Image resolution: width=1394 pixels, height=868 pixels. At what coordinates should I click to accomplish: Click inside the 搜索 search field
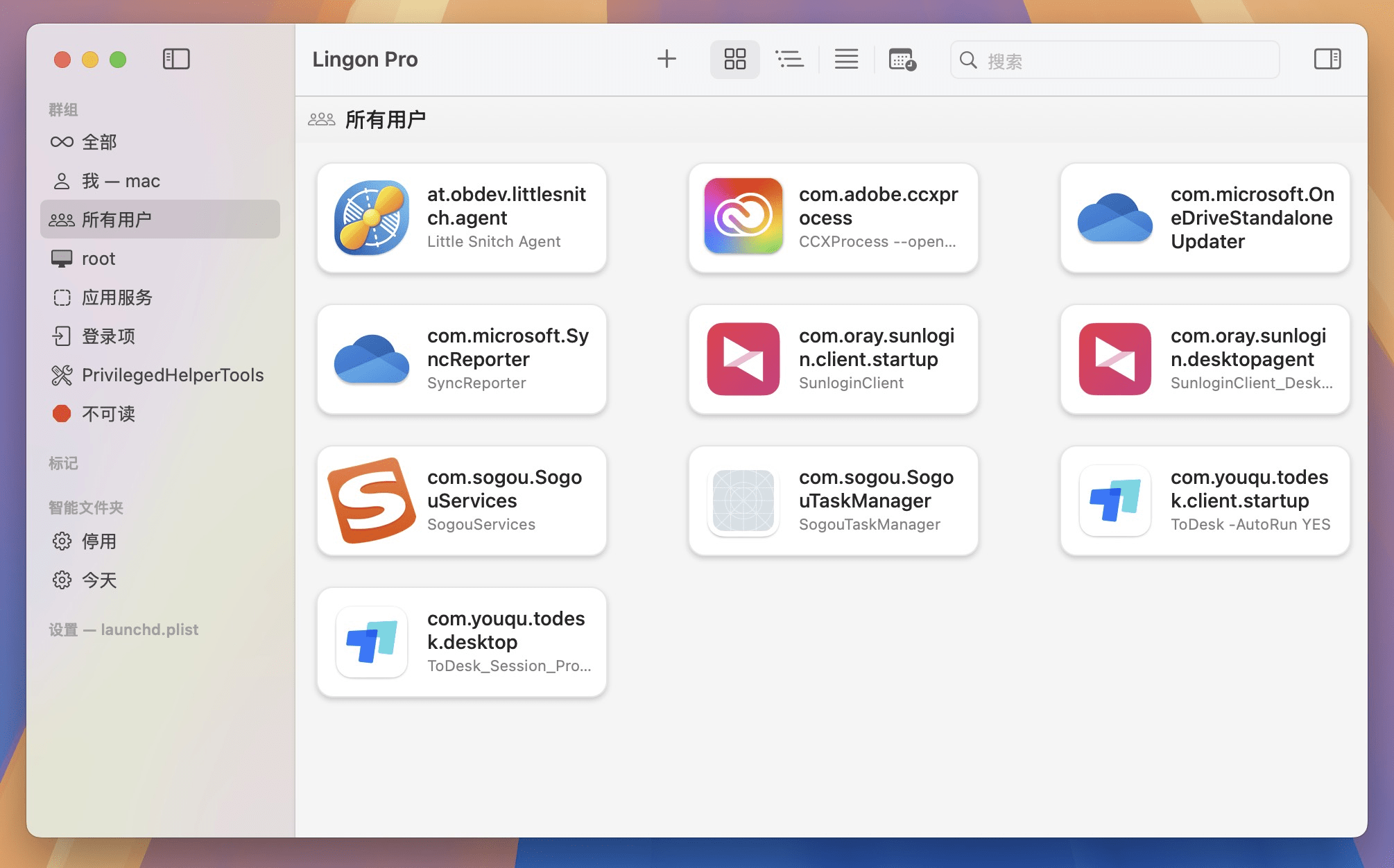[x=1113, y=60]
